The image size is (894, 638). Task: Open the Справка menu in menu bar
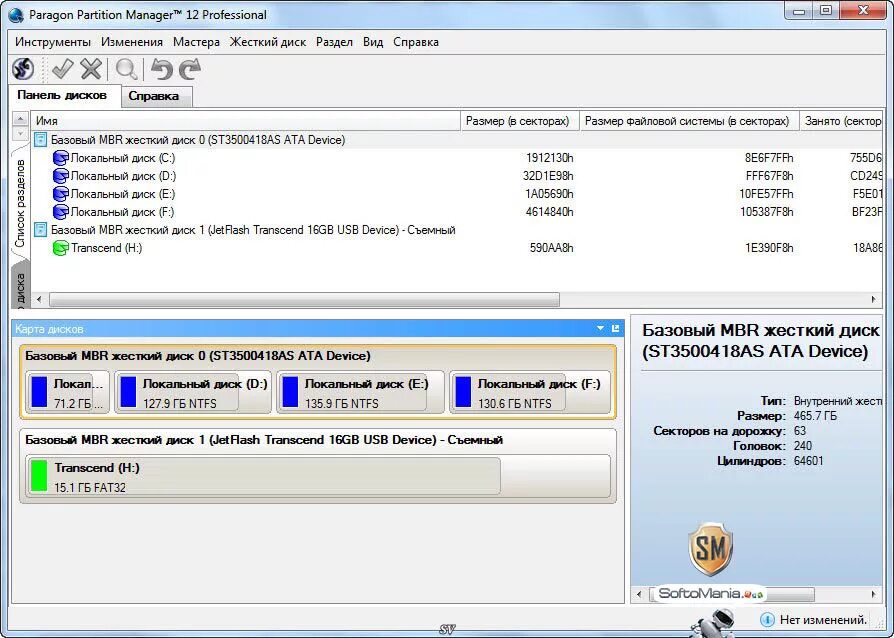(x=416, y=42)
